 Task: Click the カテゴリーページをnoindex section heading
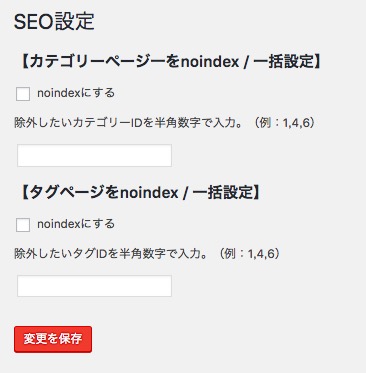[170, 62]
